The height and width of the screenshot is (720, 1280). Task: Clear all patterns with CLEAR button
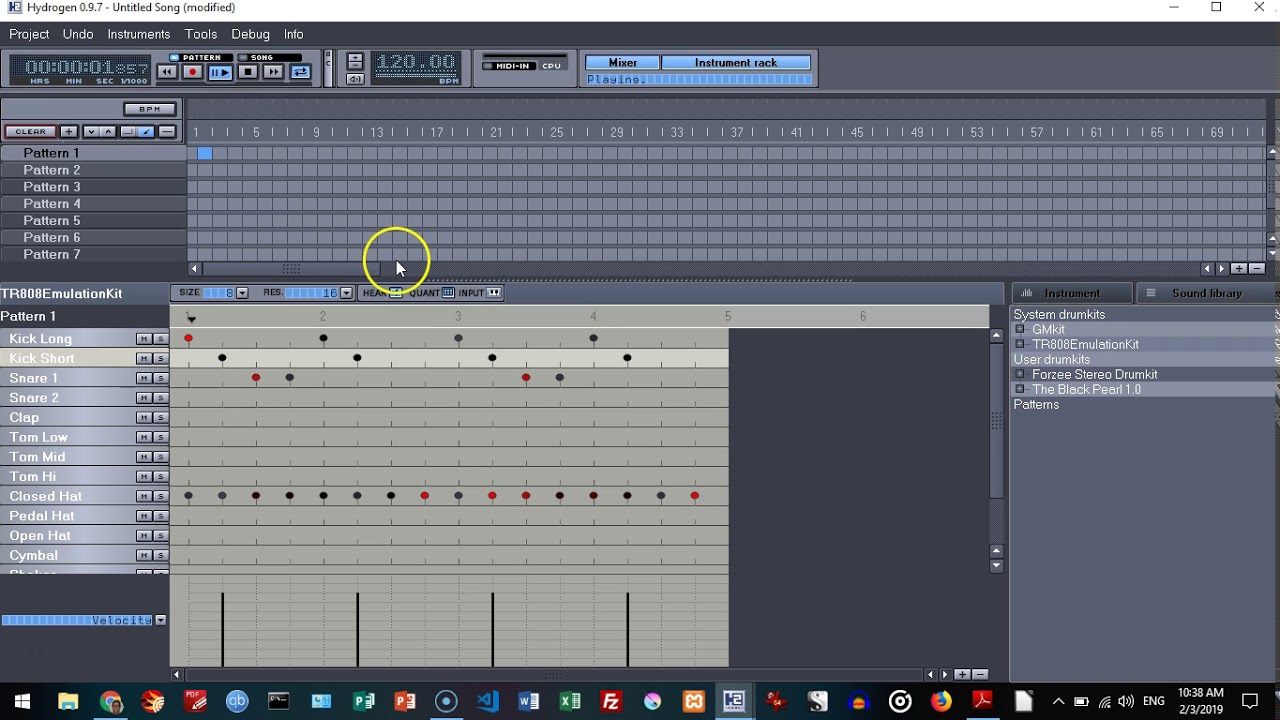(30, 132)
